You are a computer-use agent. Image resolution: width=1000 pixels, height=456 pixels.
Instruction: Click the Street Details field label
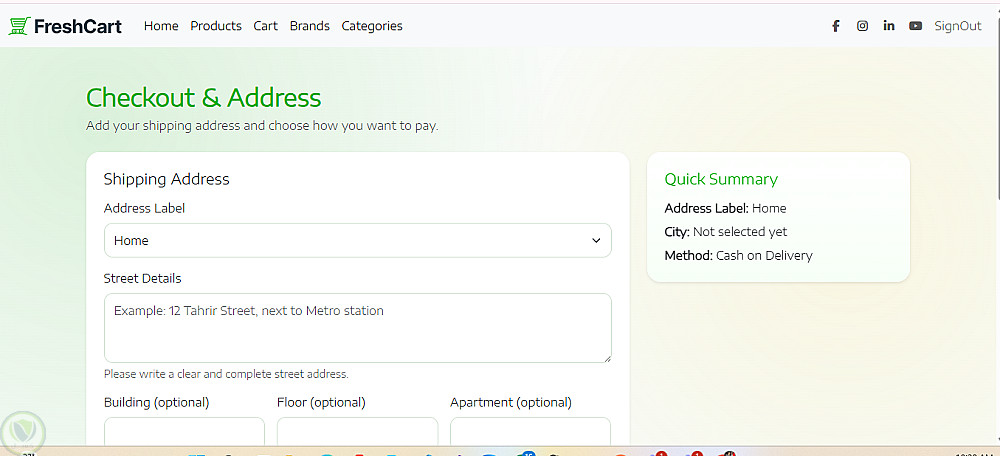point(143,278)
